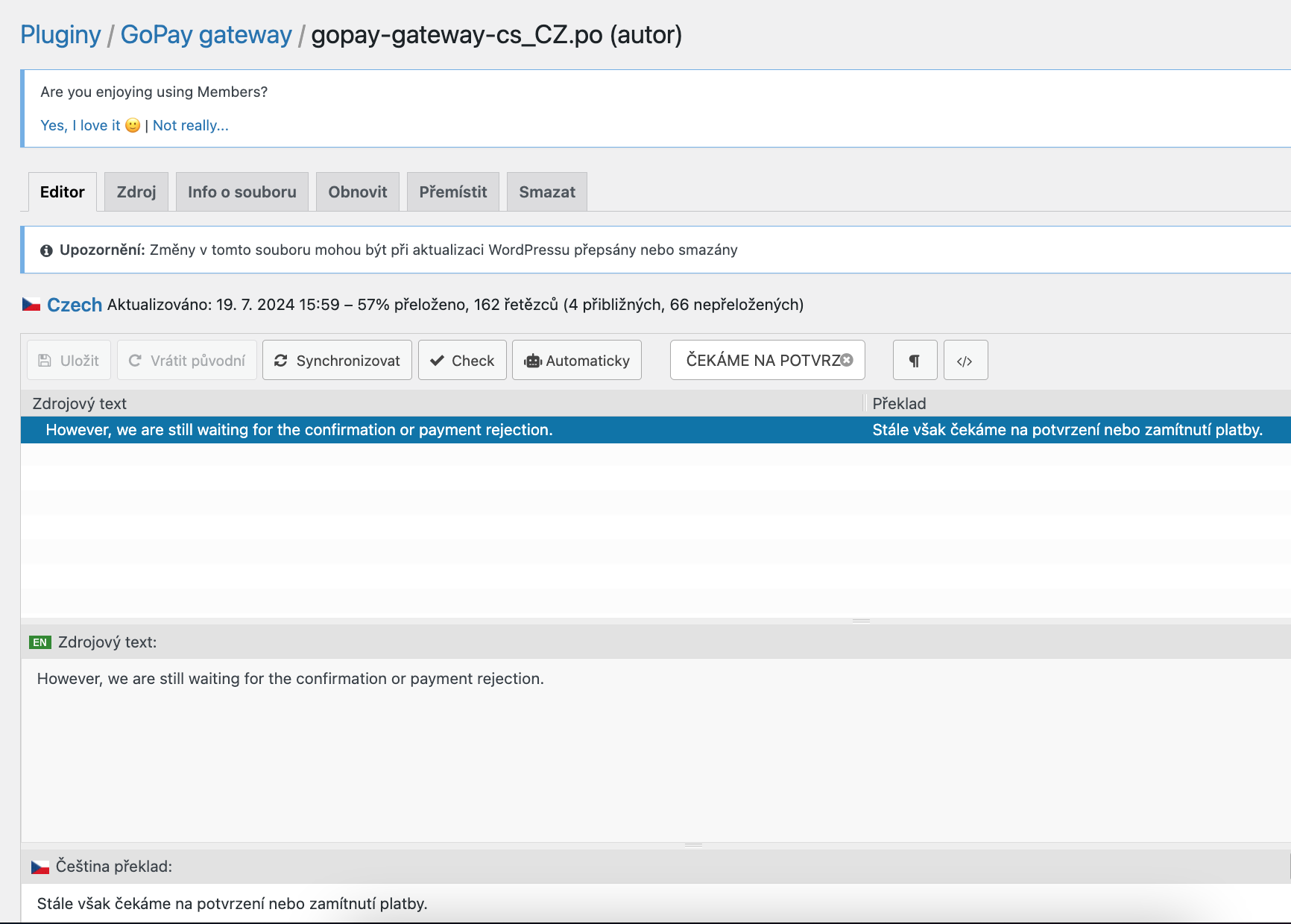This screenshot has height=924, width=1291.
Task: Click the source text in the Zdrojový text pane
Action: click(291, 679)
